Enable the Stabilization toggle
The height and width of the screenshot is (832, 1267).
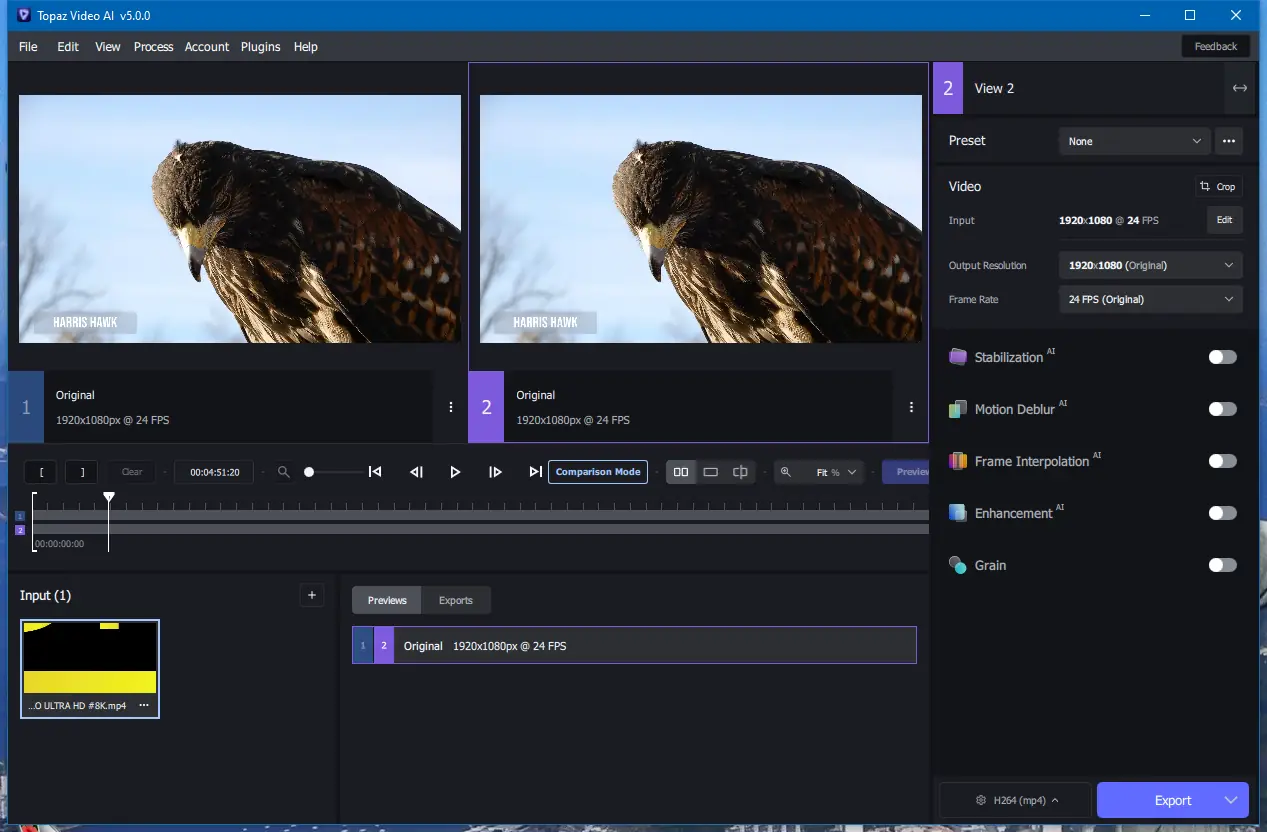(1222, 357)
